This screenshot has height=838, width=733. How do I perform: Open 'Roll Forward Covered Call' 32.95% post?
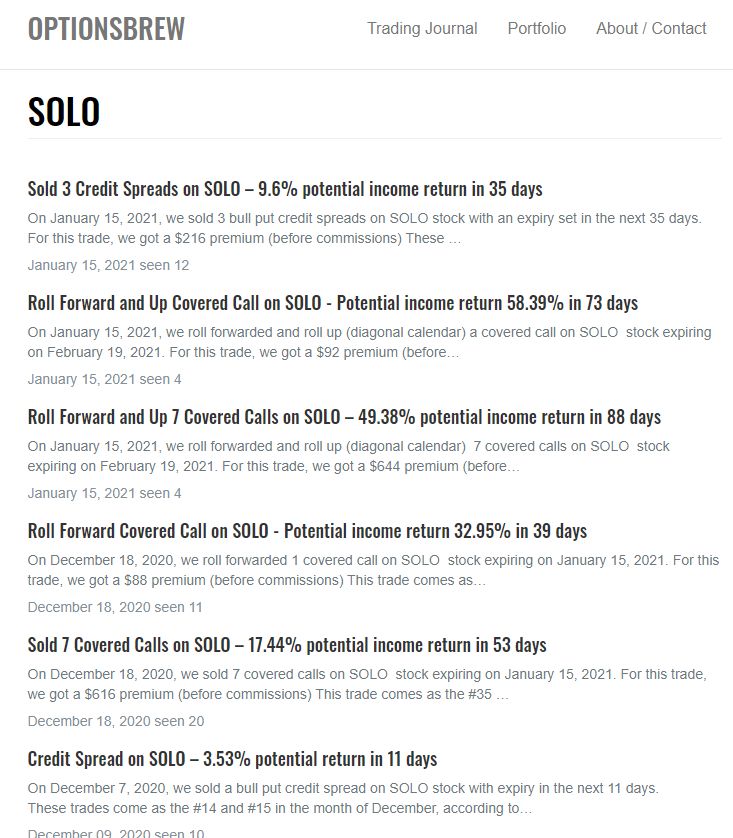(307, 531)
